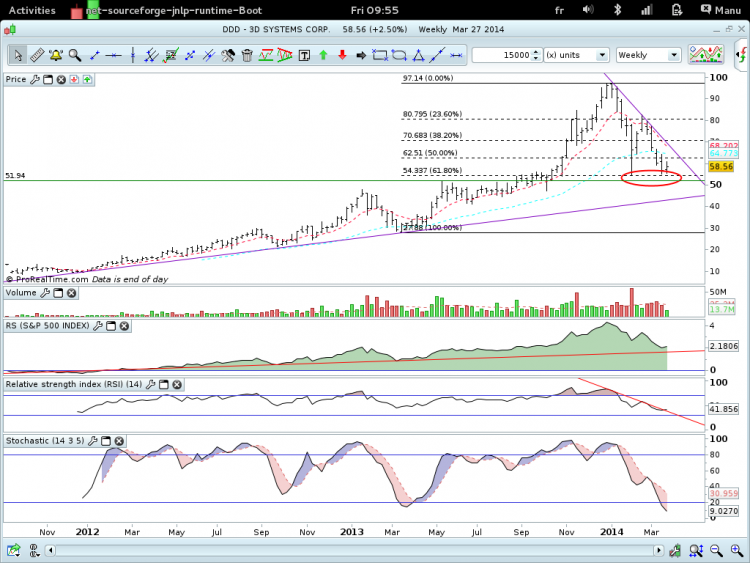Toggle RS panel window maximize icon
This screenshot has height=563, width=750.
click(111, 326)
